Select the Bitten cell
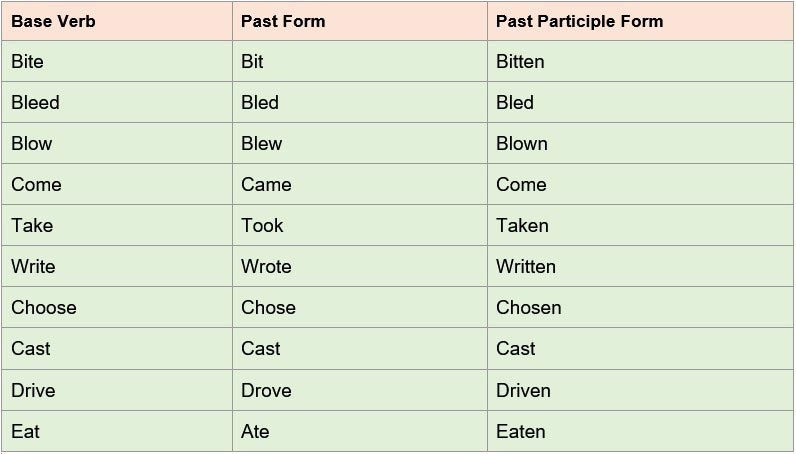The height and width of the screenshot is (454, 796). click(520, 62)
